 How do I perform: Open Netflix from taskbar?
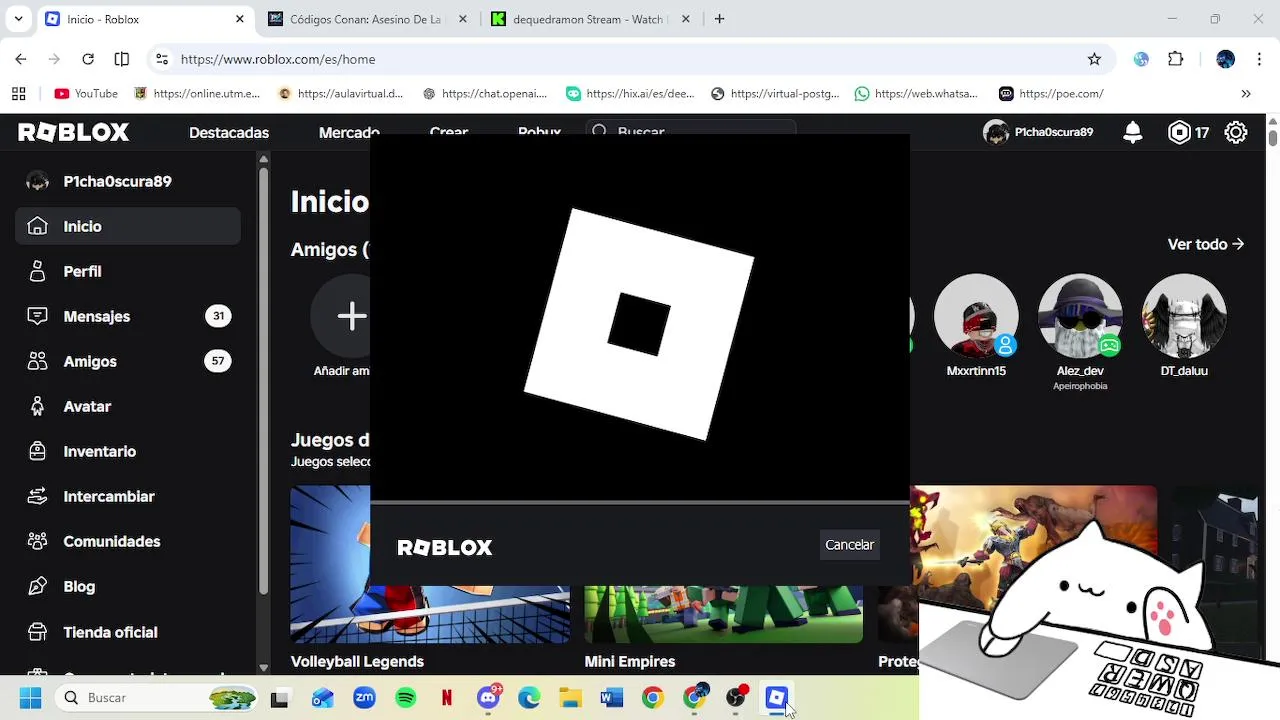click(x=446, y=698)
